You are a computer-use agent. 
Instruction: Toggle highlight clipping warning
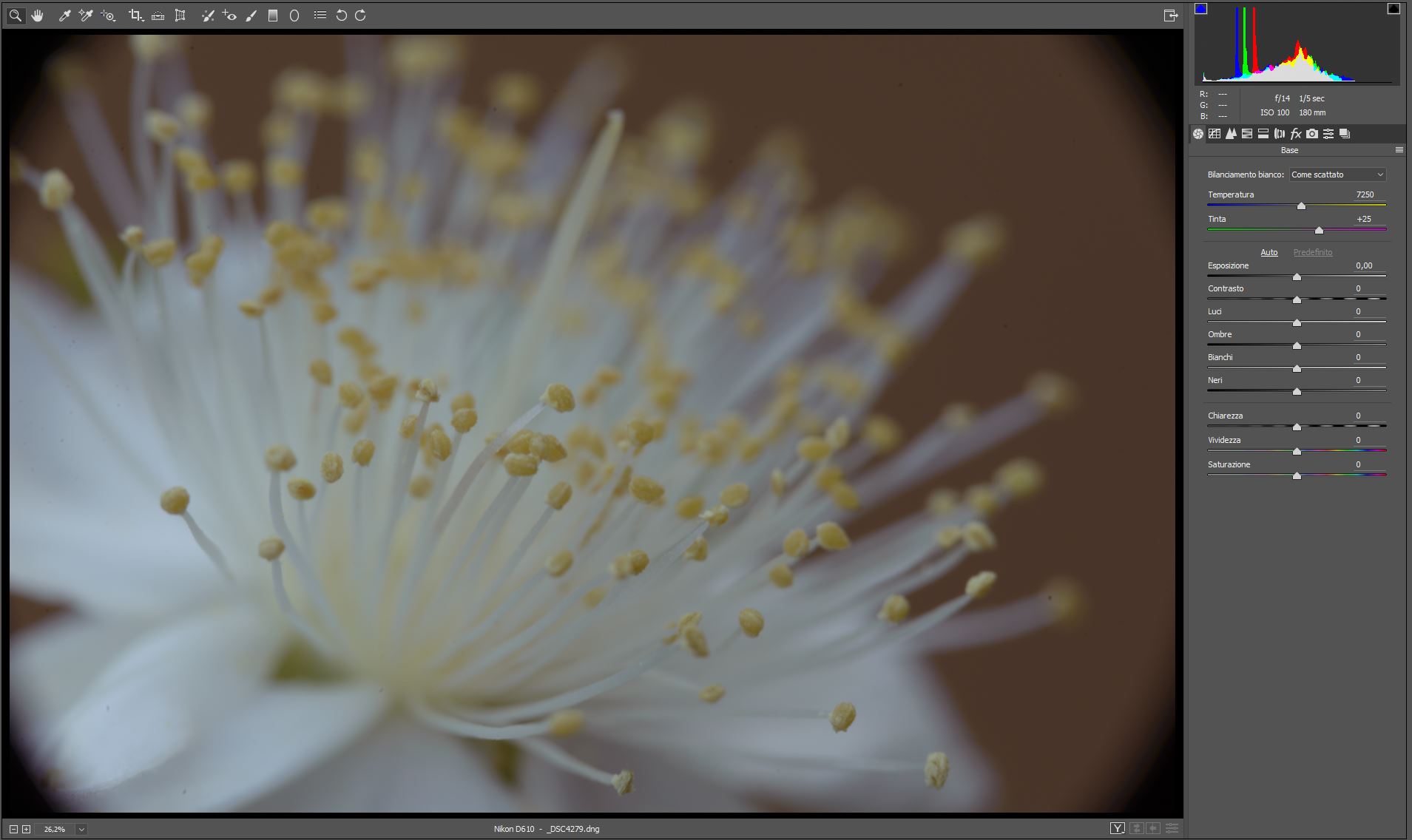click(1394, 9)
